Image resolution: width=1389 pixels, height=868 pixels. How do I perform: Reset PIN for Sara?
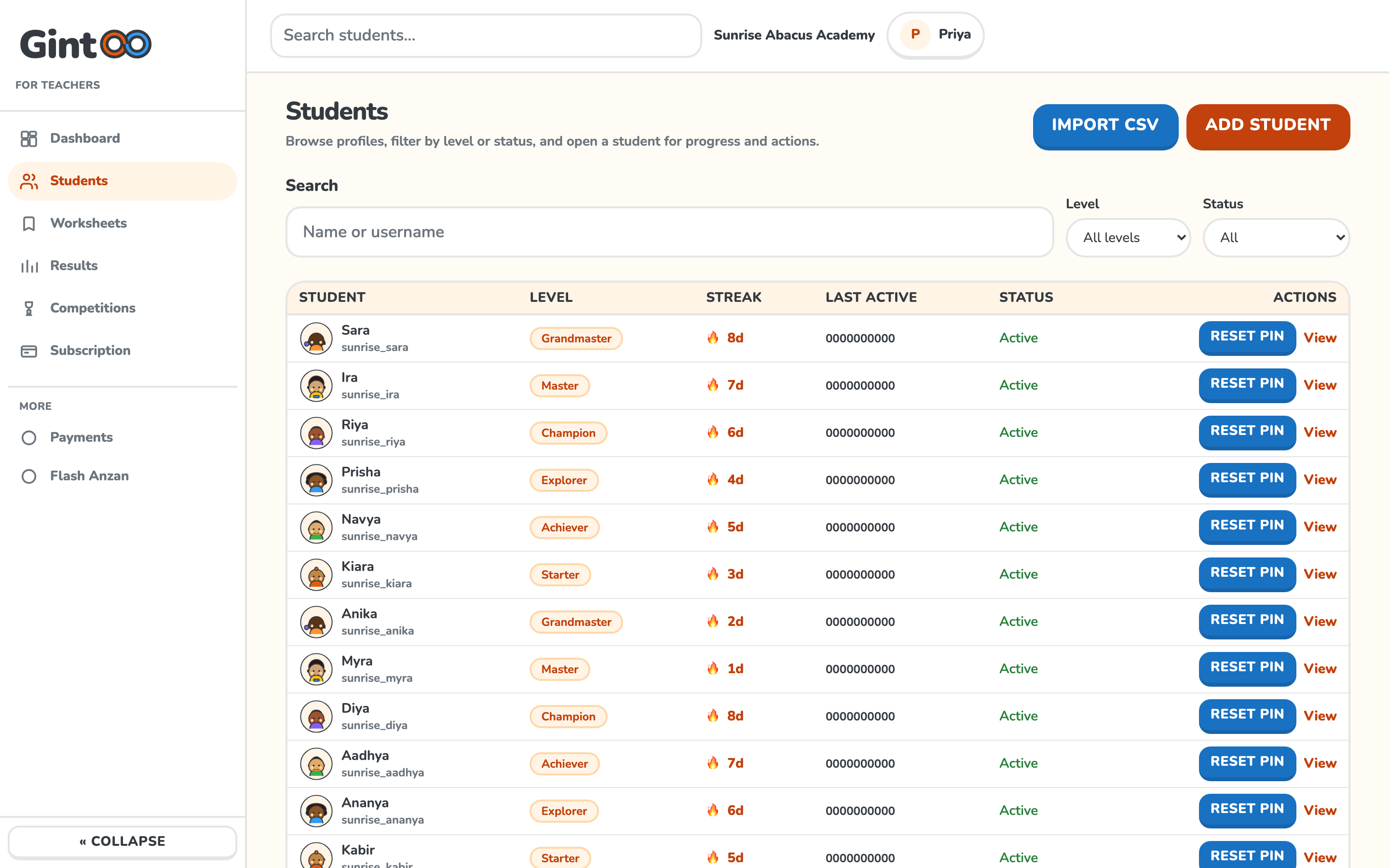tap(1247, 337)
